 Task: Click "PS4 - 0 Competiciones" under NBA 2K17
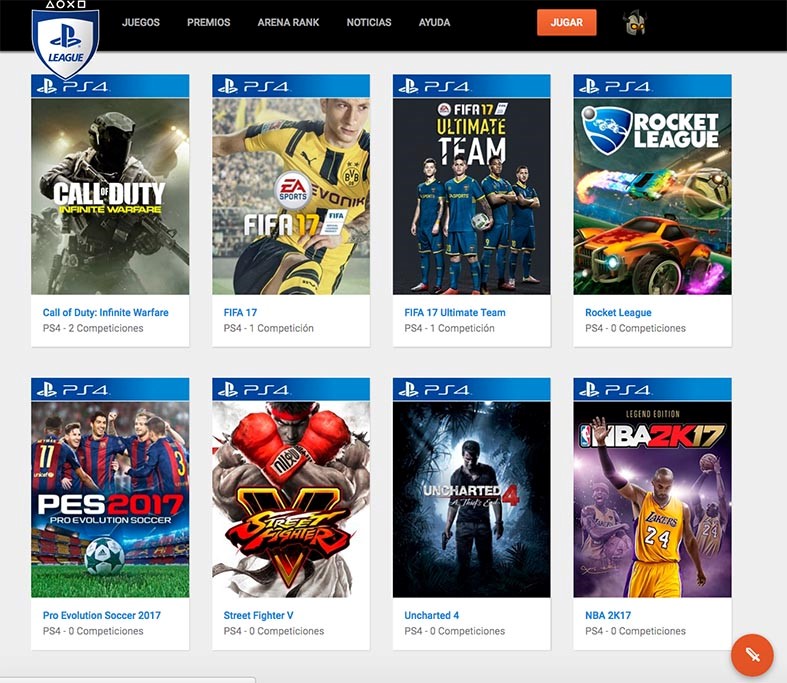click(x=635, y=631)
